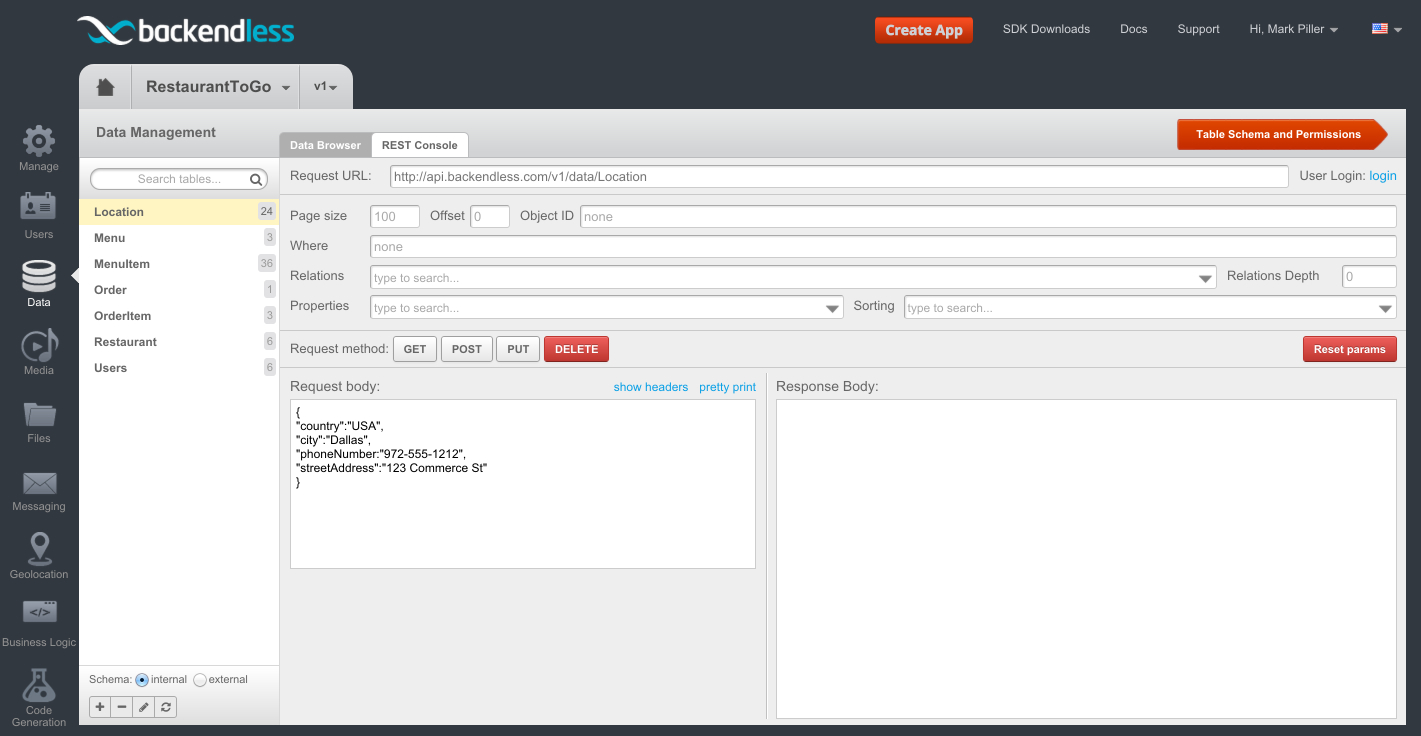Open RestaurantToGo app dropdown
Image resolution: width=1421 pixels, height=736 pixels.
pos(217,87)
